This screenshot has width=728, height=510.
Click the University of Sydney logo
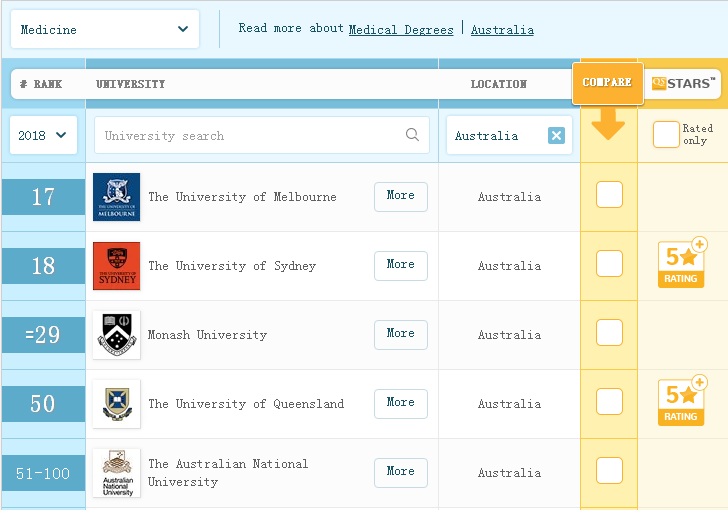pos(116,266)
